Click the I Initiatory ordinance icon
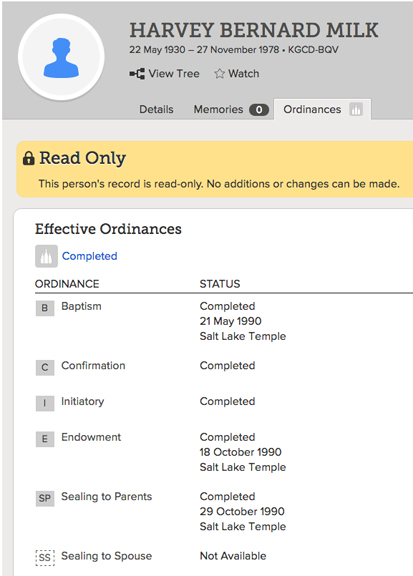Screen dimensions: 413x576 point(45,403)
